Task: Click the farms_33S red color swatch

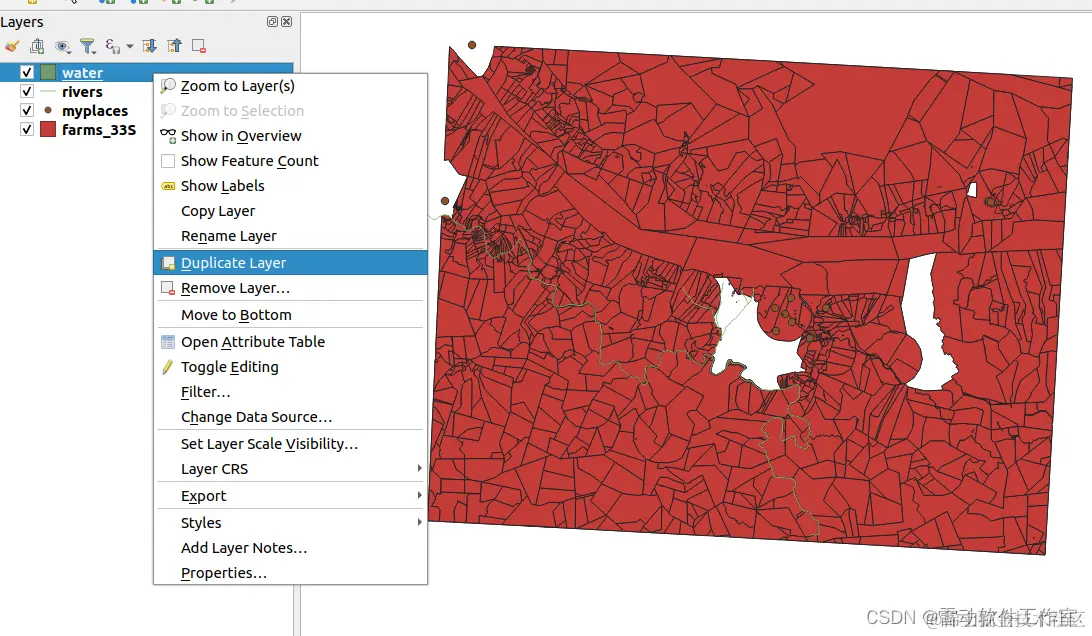Action: pyautogui.click(x=48, y=129)
